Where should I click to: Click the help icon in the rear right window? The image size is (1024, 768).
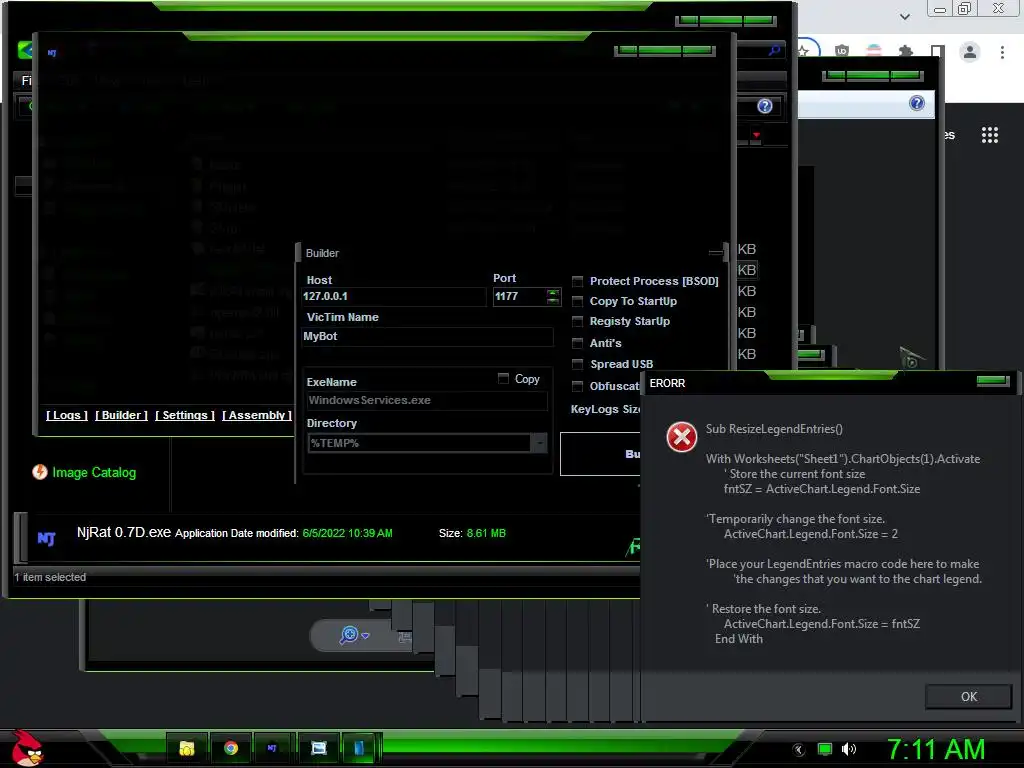pyautogui.click(x=917, y=103)
